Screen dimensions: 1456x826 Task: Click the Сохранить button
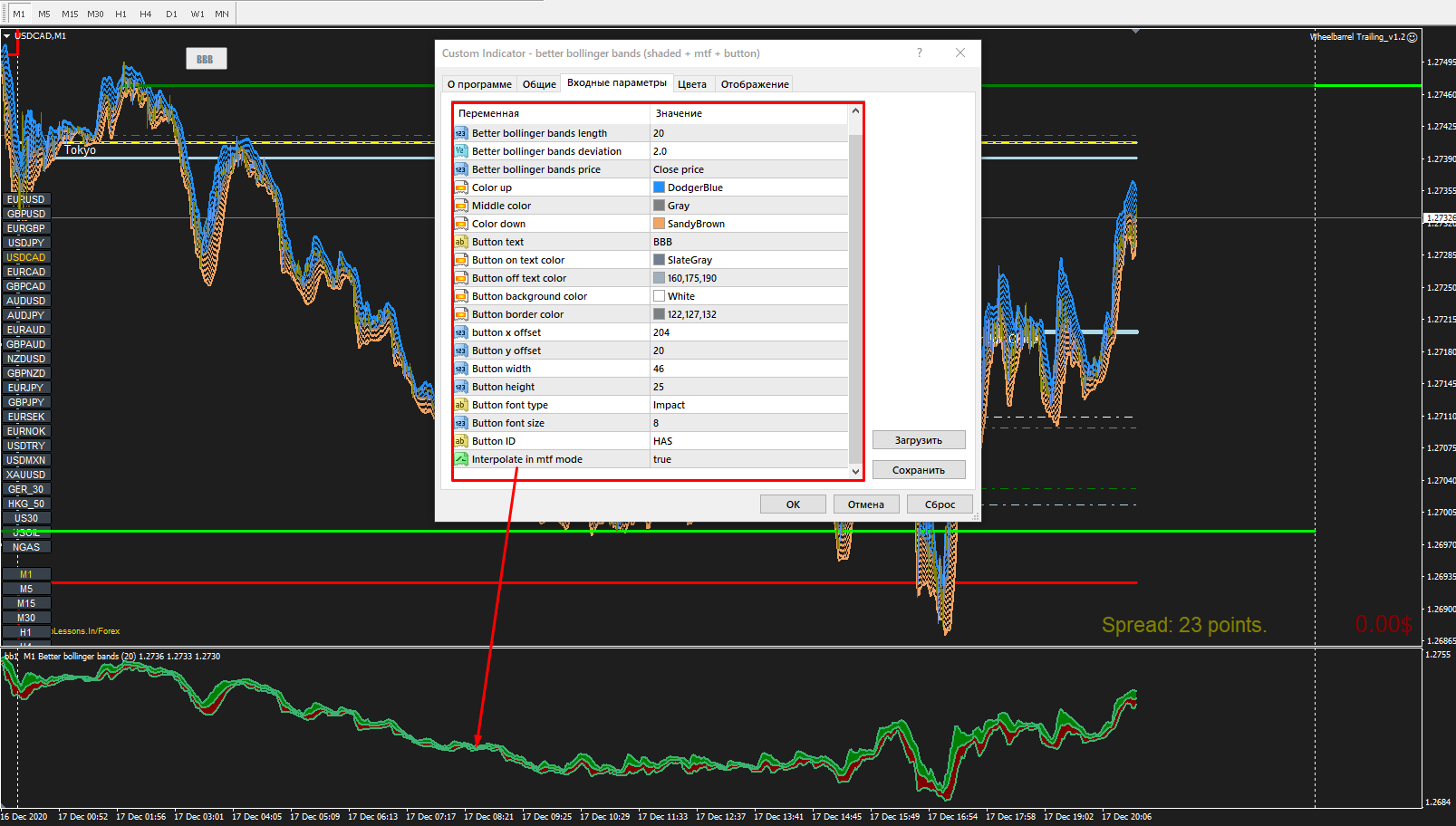tap(918, 470)
